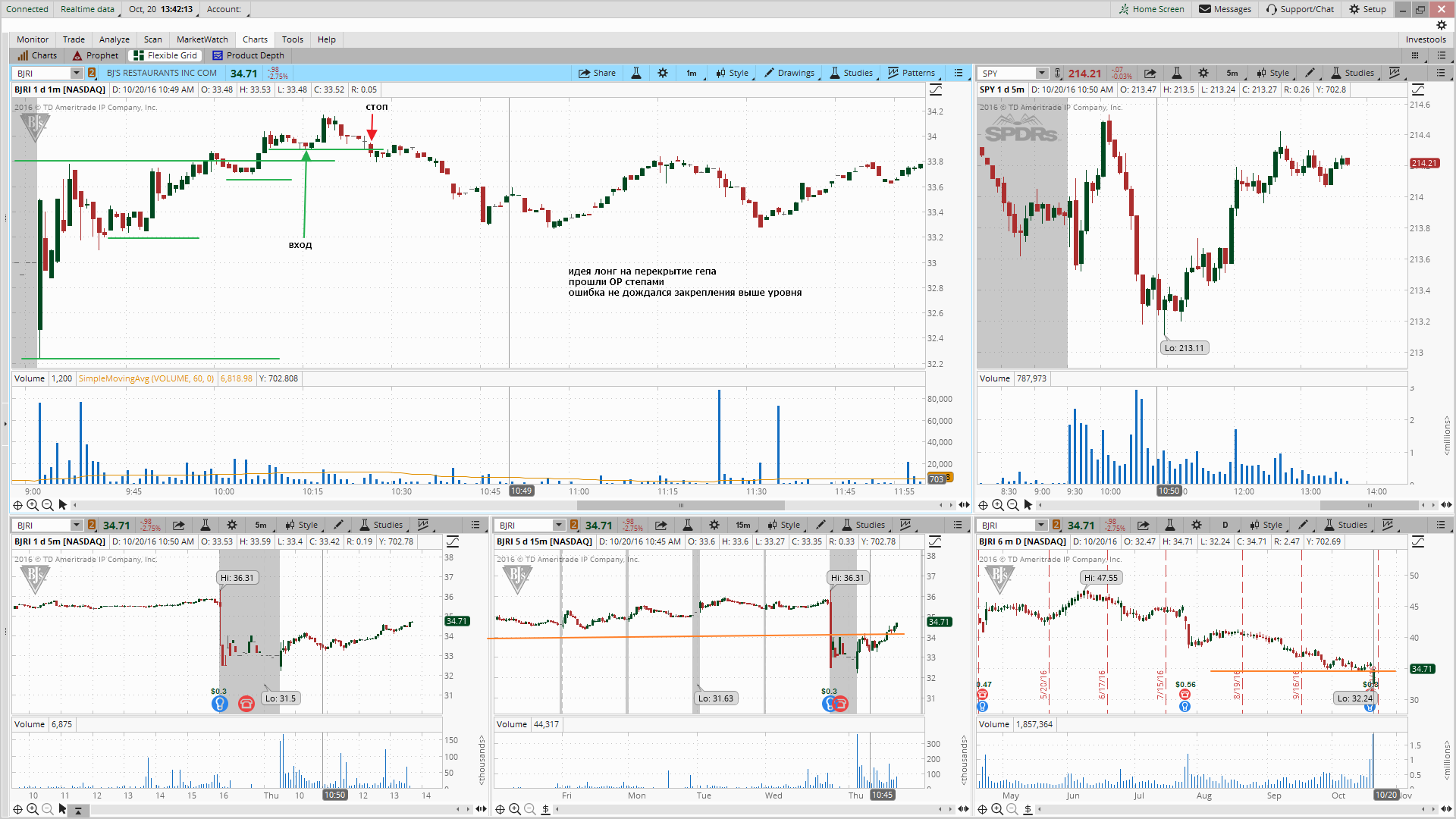Viewport: 1456px width, 819px height.
Task: Click pencil drawings icon on BJRI 5m chart
Action: click(x=338, y=526)
